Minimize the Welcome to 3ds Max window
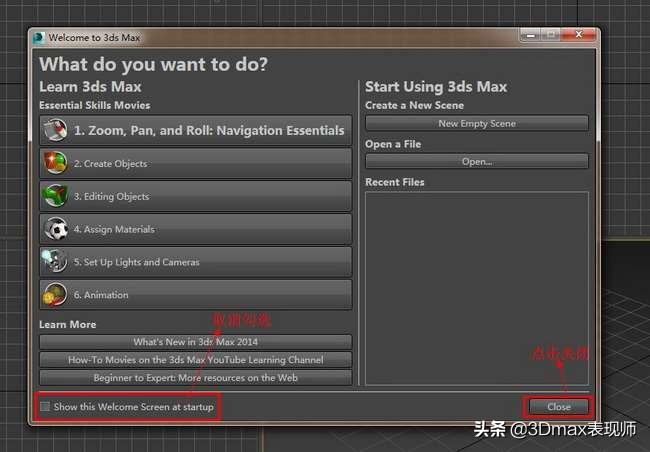Image resolution: width=650 pixels, height=452 pixels. (x=530, y=35)
